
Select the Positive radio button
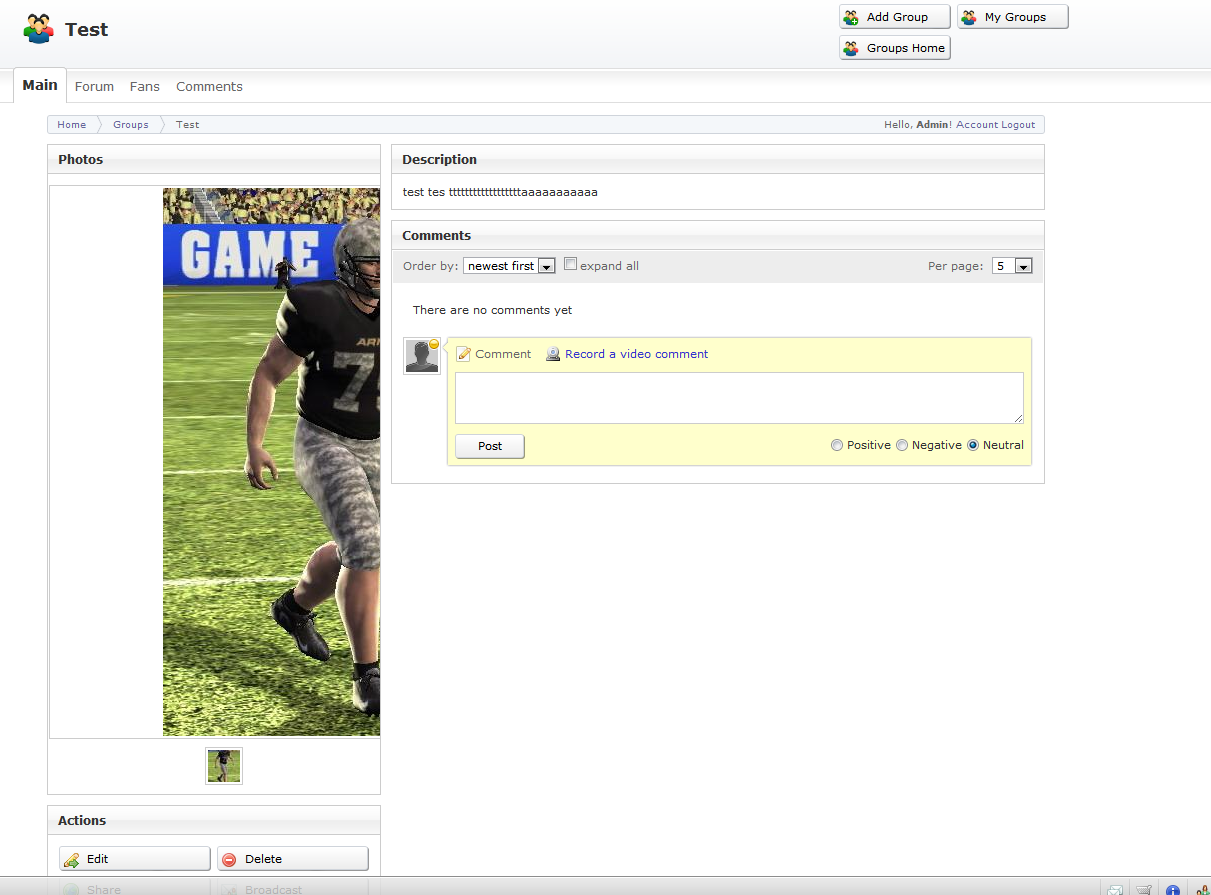[x=837, y=446]
